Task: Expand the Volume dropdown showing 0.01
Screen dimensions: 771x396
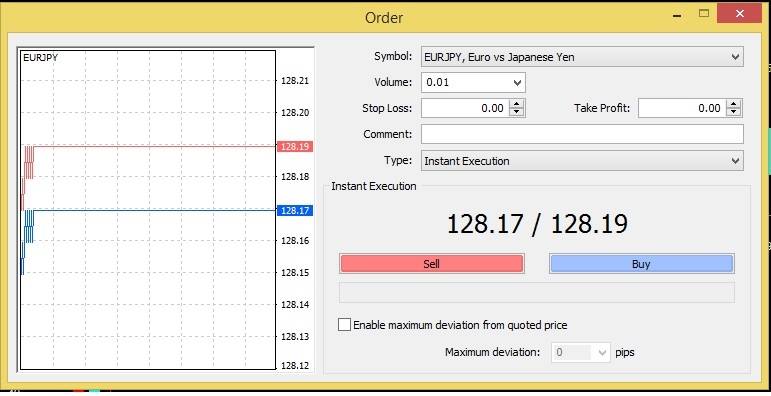Action: (x=517, y=83)
